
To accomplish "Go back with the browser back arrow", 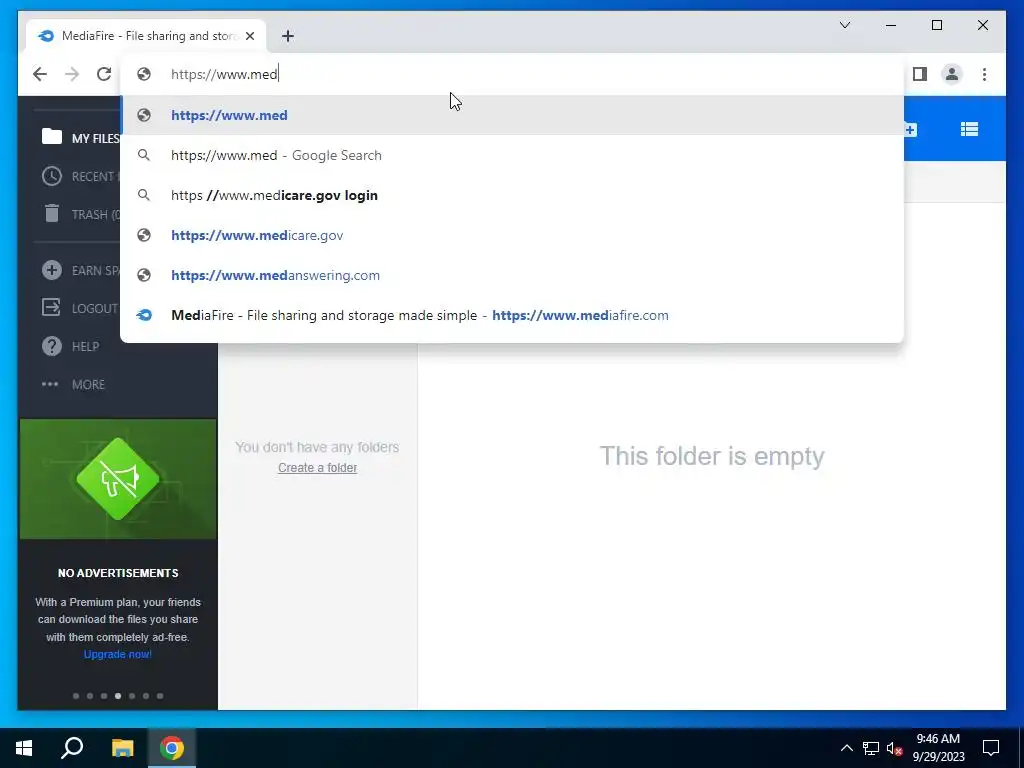I will point(40,74).
